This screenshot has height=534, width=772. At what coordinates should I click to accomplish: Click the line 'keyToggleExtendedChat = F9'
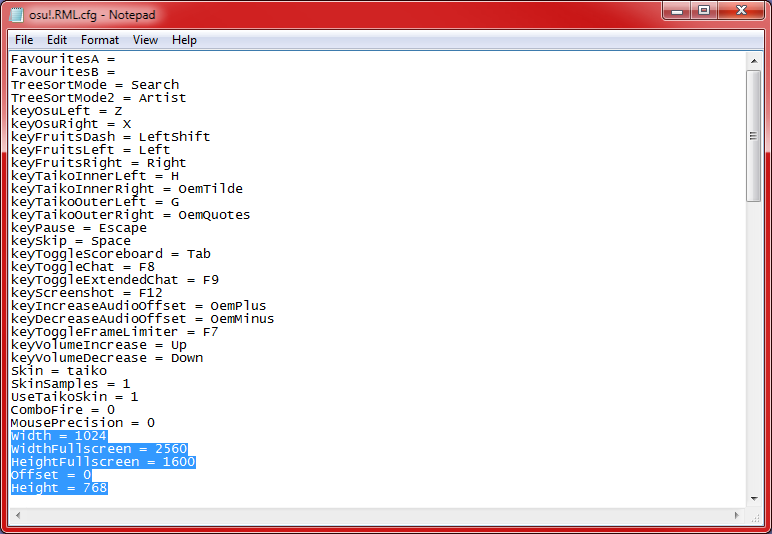click(115, 280)
